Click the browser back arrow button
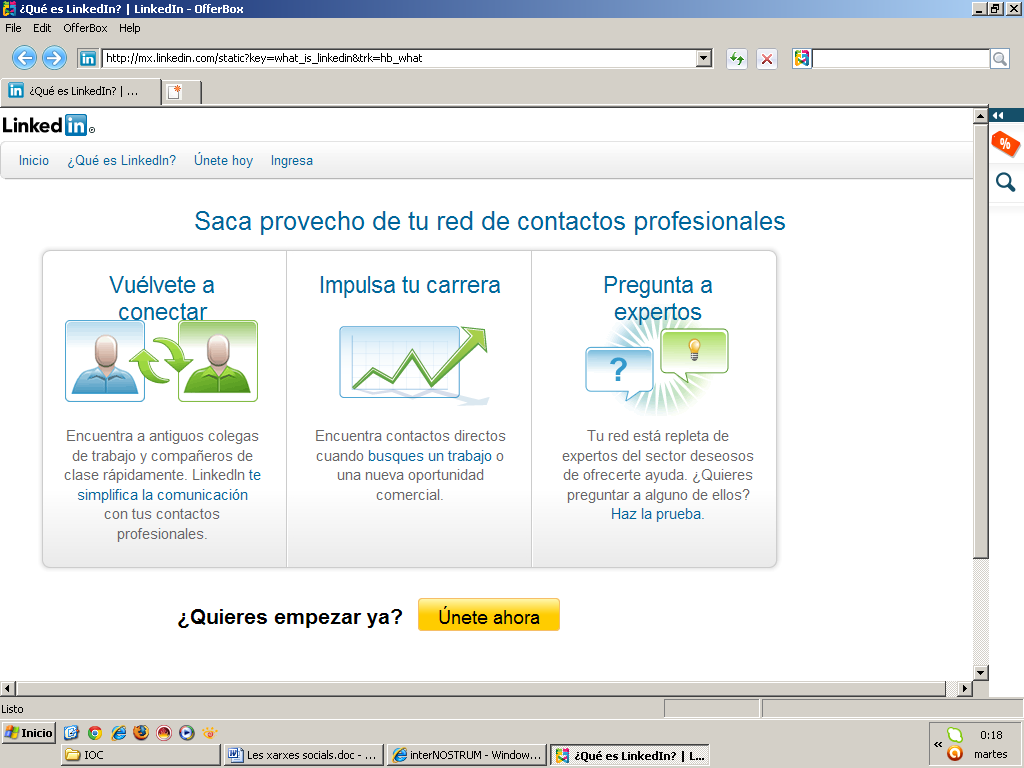The width and height of the screenshot is (1024, 768). [x=24, y=58]
